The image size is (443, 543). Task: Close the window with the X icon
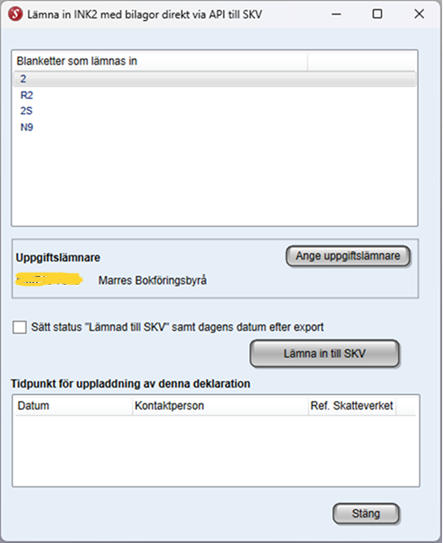click(419, 14)
